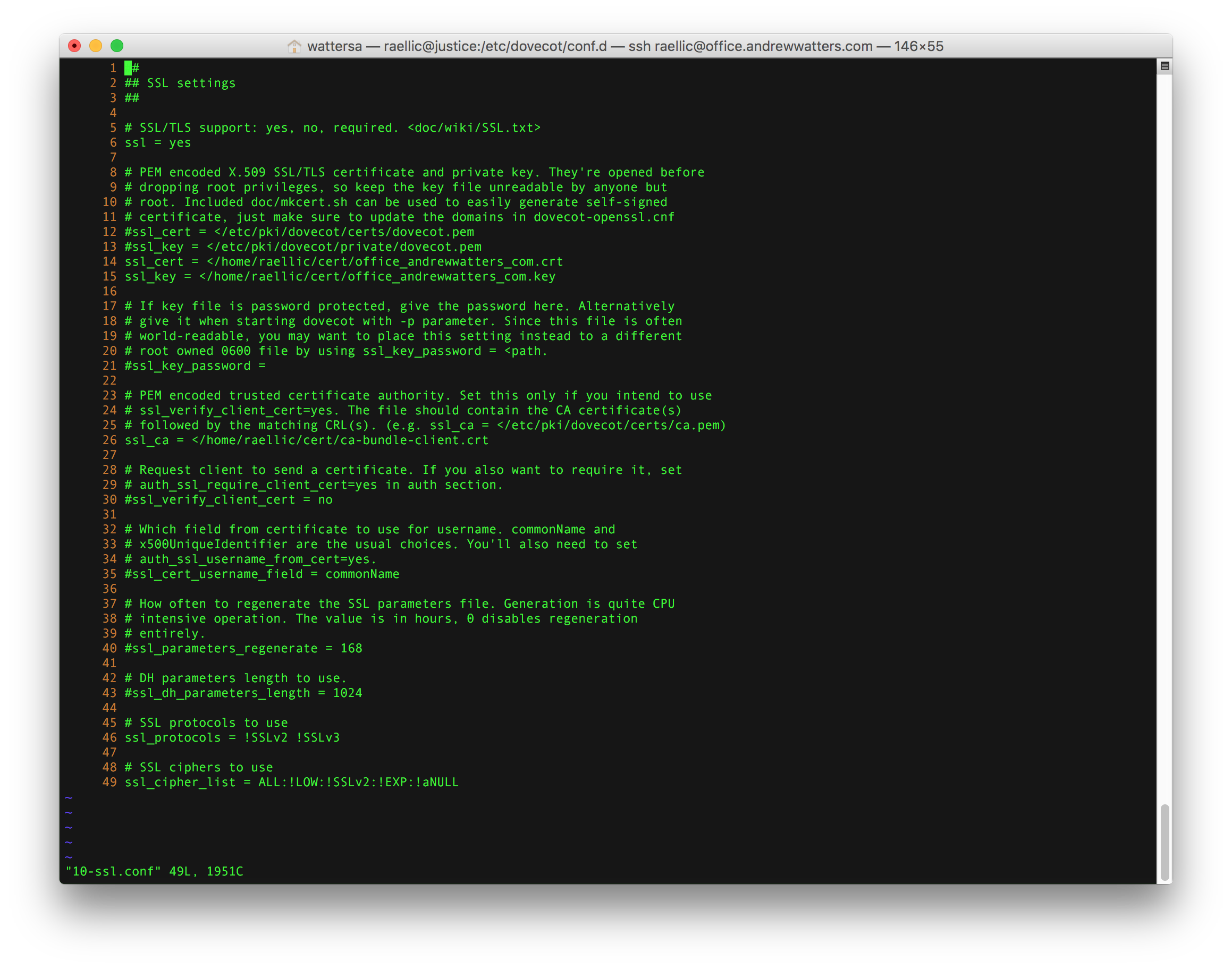Click the red close window button
This screenshot has height=969, width=1232.
74,46
